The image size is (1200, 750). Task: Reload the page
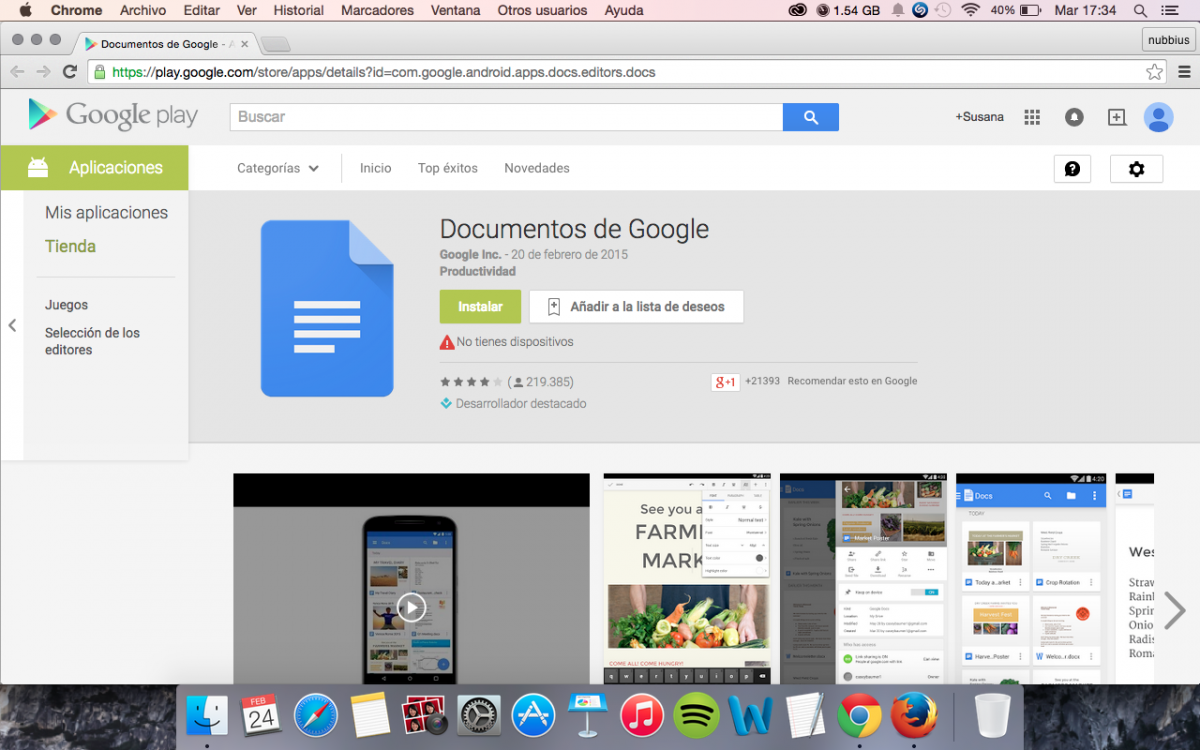pyautogui.click(x=69, y=72)
